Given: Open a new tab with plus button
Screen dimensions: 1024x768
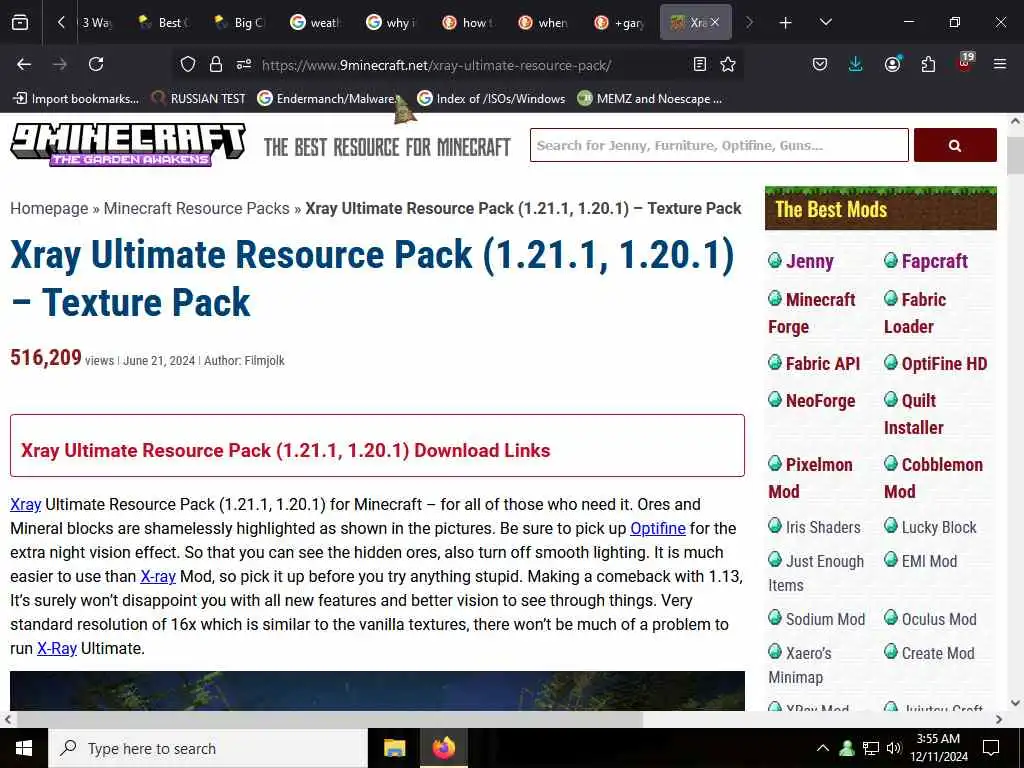Looking at the screenshot, I should (x=786, y=23).
